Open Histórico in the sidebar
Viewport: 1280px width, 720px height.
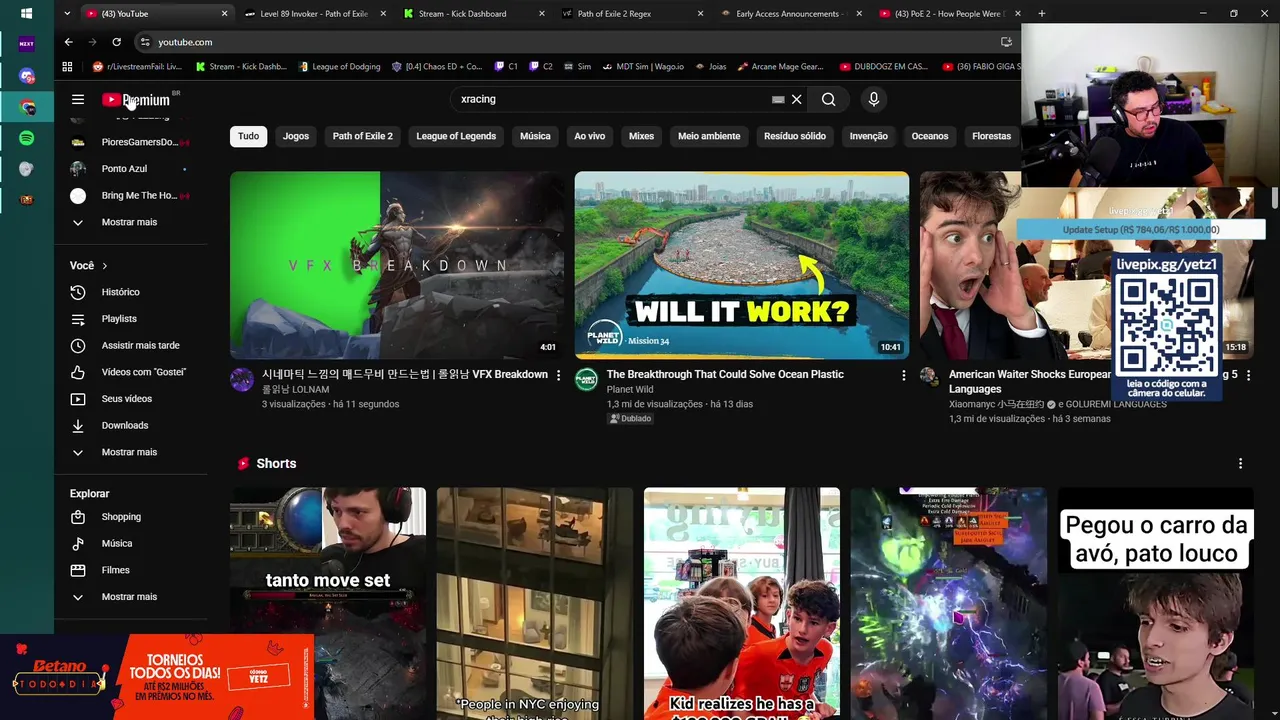(x=120, y=292)
